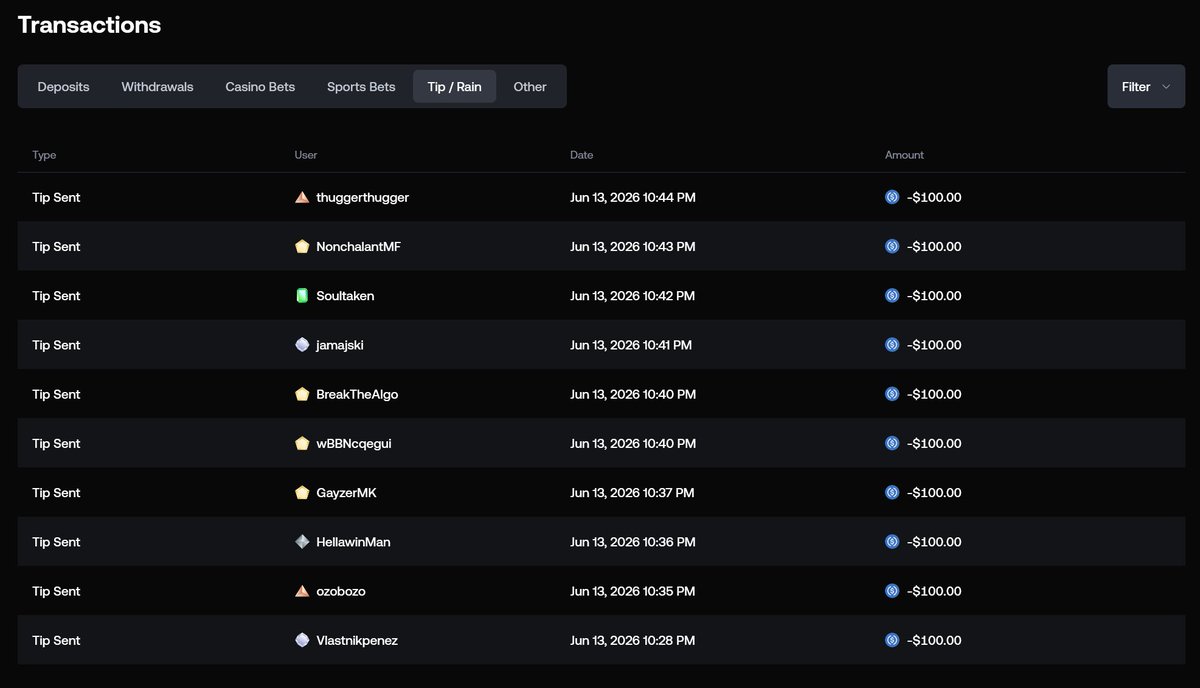Click the green gem badge beside Soultaken
Viewport: 1200px width, 688px height.
(x=302, y=296)
